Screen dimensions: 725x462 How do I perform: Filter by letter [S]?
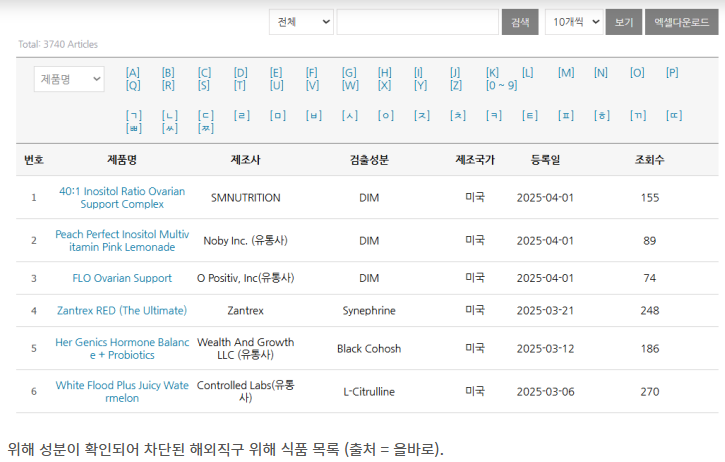(204, 86)
